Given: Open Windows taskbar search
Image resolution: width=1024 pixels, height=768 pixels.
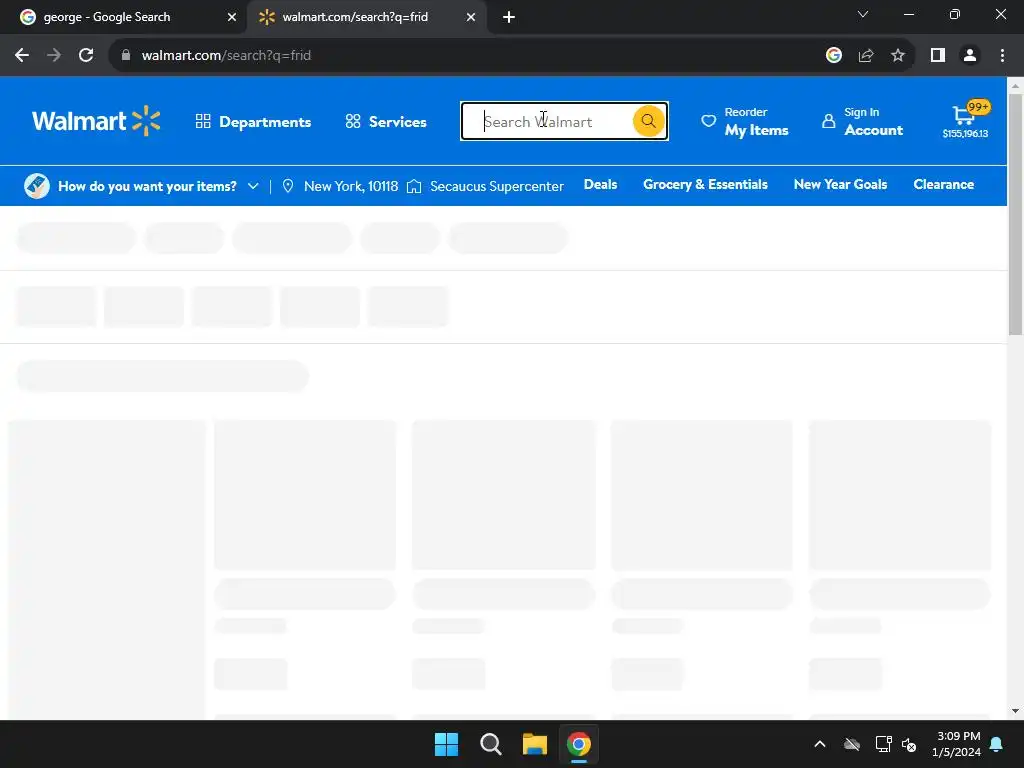Looking at the screenshot, I should click(490, 744).
